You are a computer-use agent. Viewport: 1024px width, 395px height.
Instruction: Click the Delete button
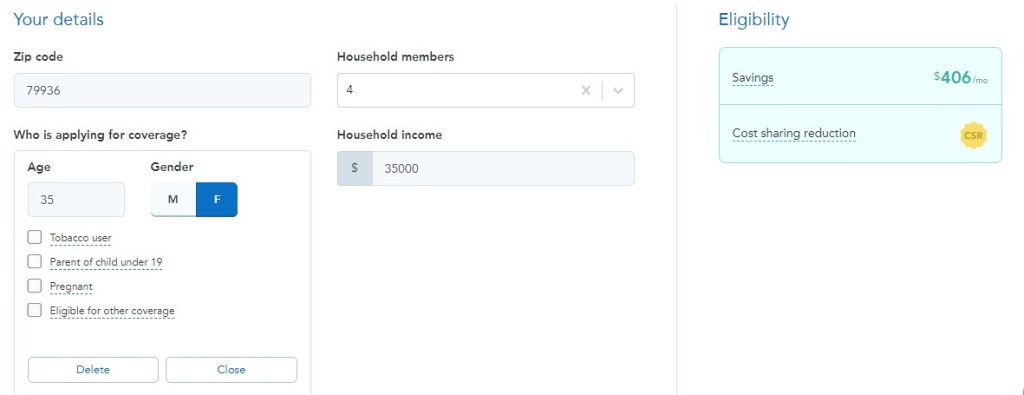click(x=93, y=370)
